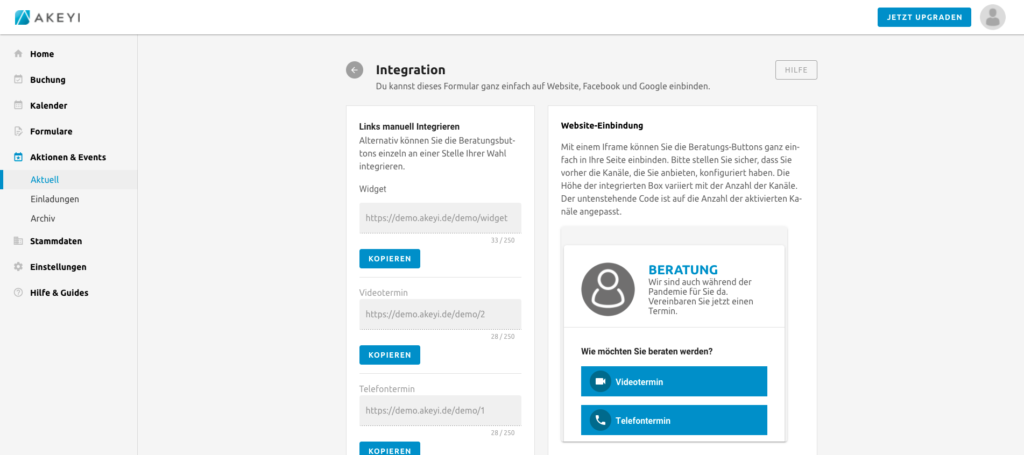The height and width of the screenshot is (455, 1024).
Task: Open the Einladungen submenu item
Action: (x=55, y=199)
